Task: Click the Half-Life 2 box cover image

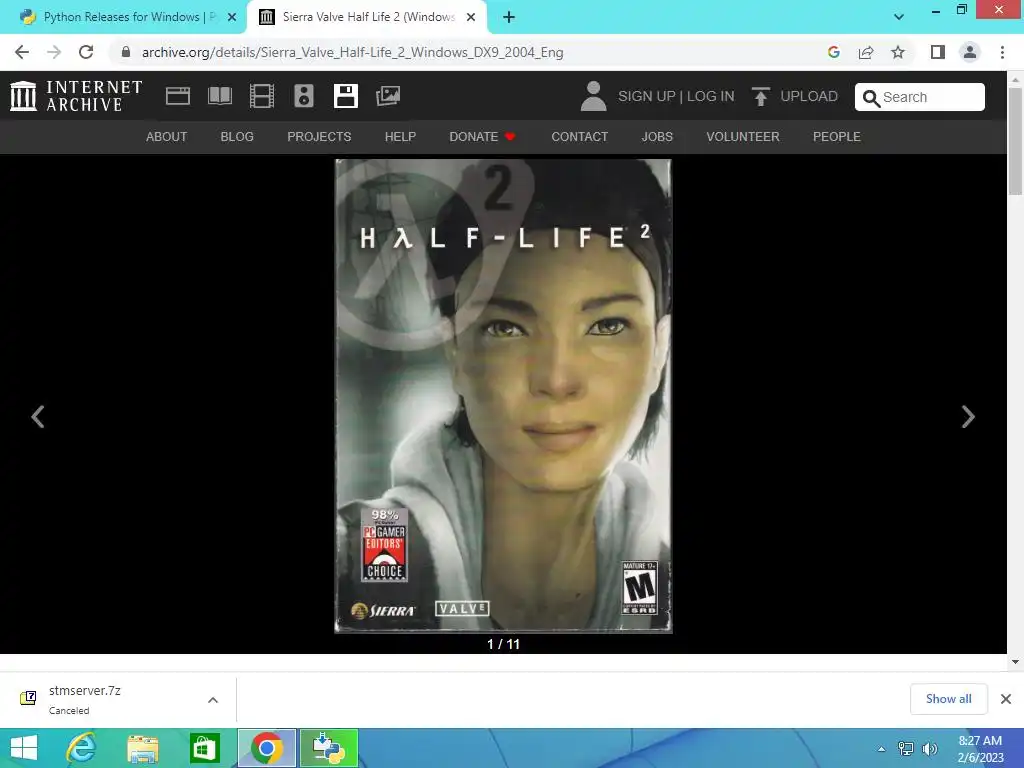Action: 504,396
